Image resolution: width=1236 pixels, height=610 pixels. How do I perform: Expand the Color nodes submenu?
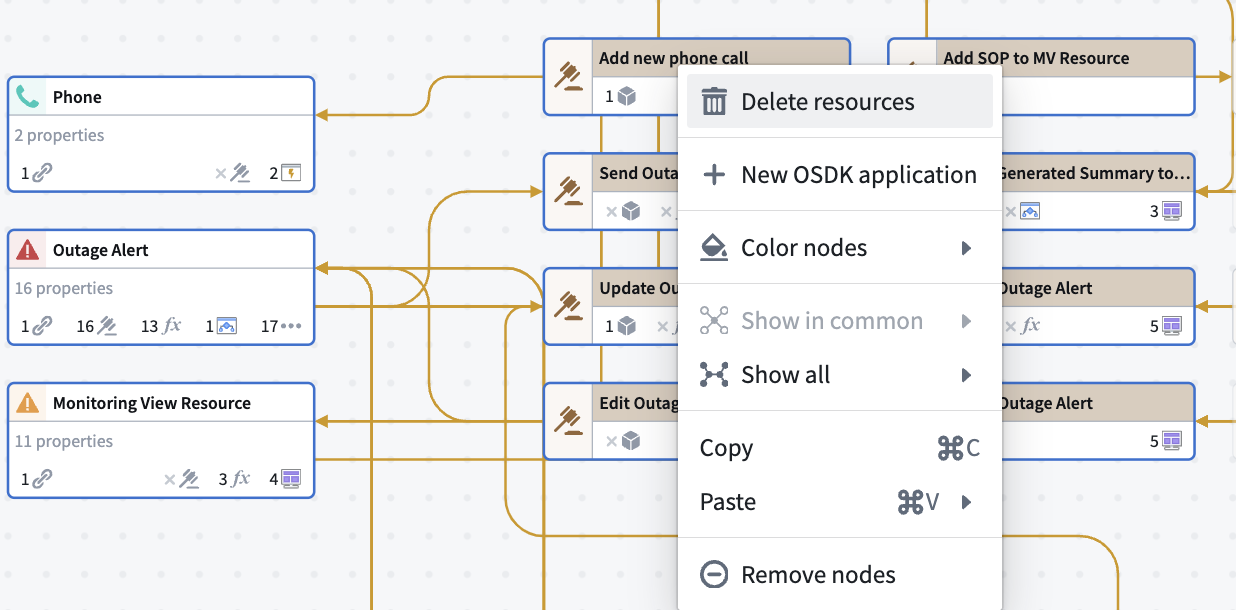964,247
